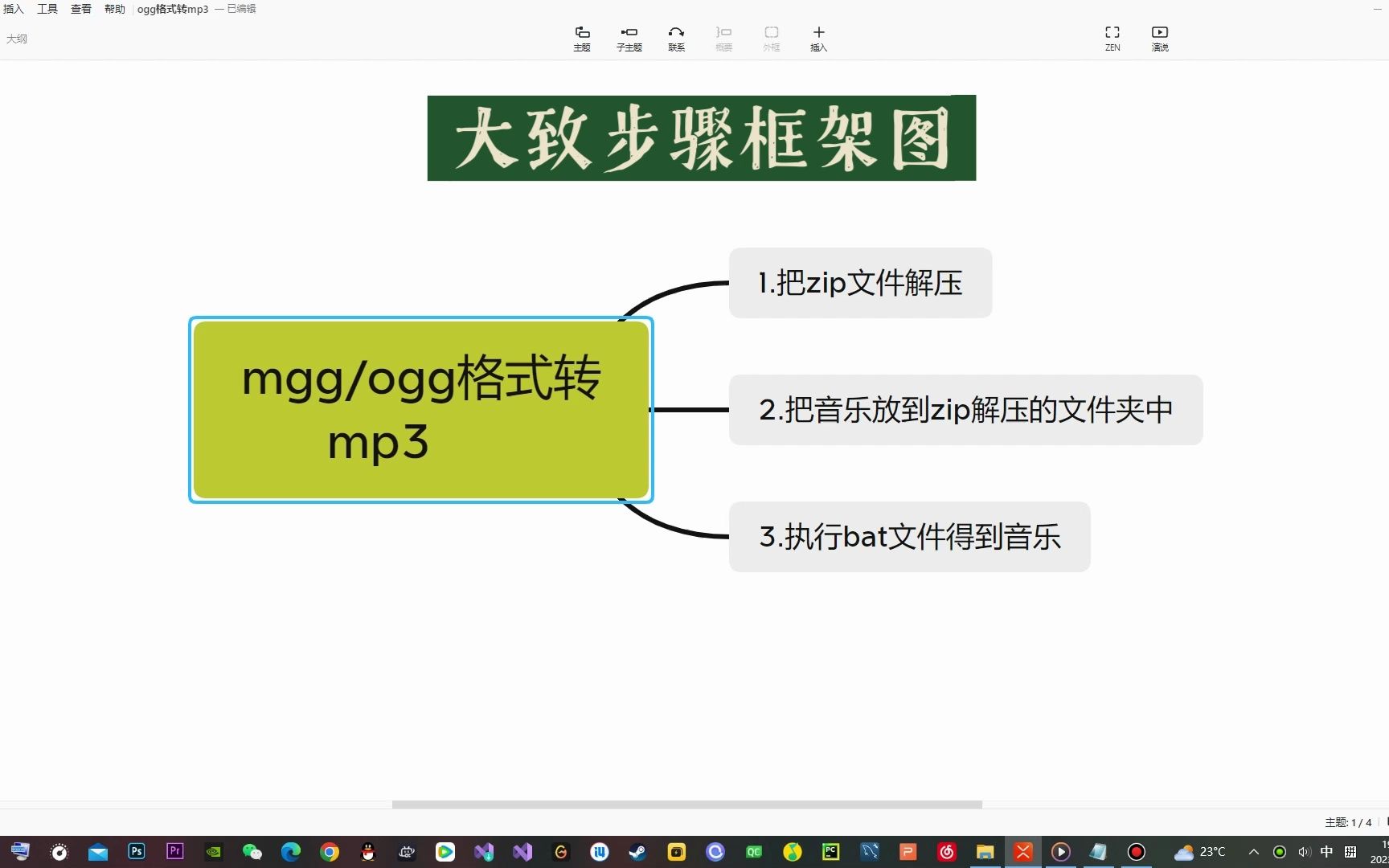This screenshot has height=868, width=1389.
Task: Create a relationship with the 联系 tool
Action: 676,37
